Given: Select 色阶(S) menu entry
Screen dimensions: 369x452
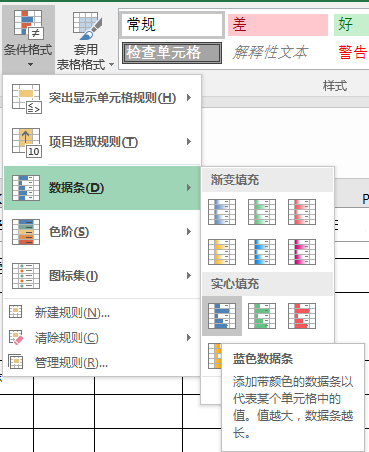Looking at the screenshot, I should coord(102,232).
